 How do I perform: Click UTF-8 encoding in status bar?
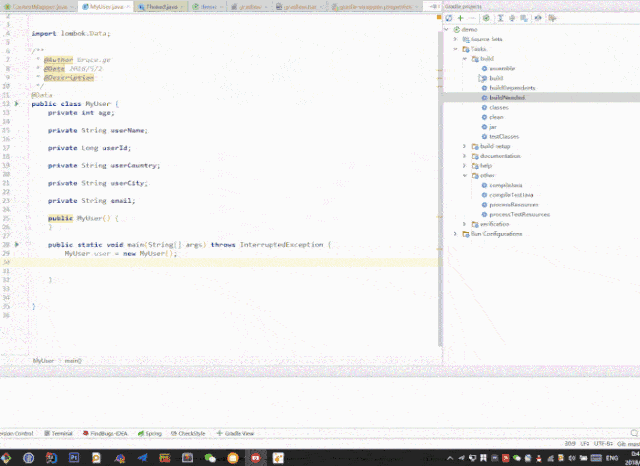coord(602,442)
